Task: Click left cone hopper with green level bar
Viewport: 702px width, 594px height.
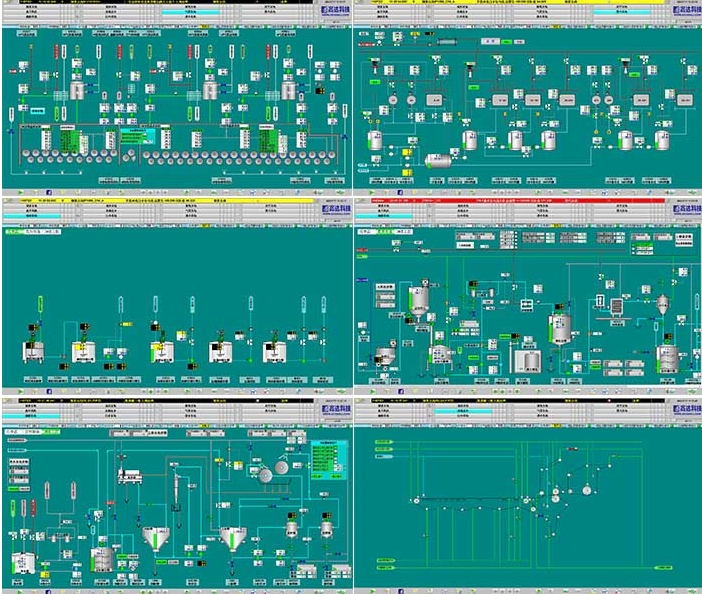Action: click(155, 539)
